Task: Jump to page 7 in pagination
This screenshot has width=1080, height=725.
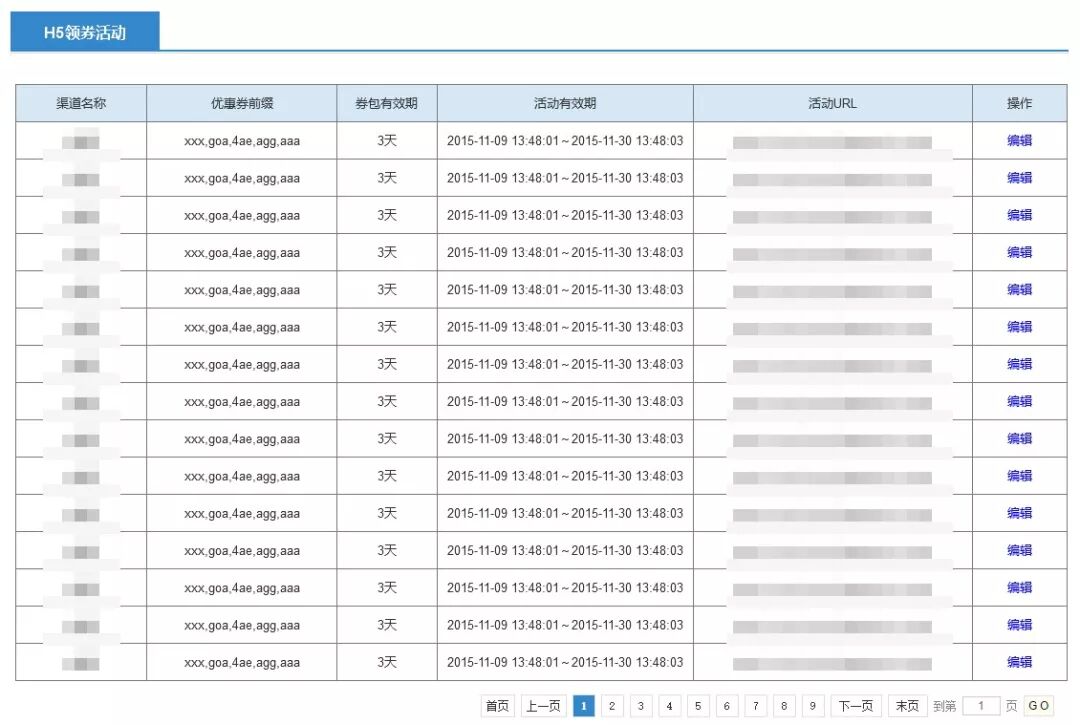Action: click(x=756, y=706)
